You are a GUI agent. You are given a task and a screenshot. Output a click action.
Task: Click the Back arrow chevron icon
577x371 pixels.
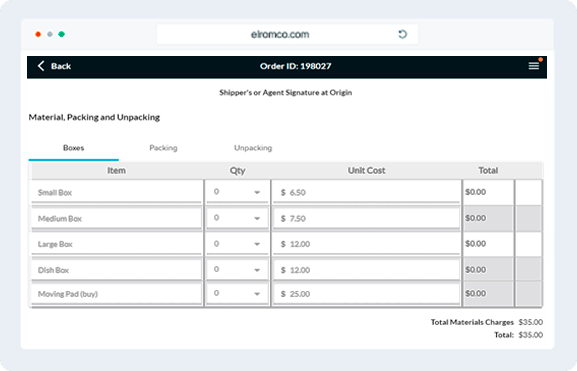(x=41, y=66)
